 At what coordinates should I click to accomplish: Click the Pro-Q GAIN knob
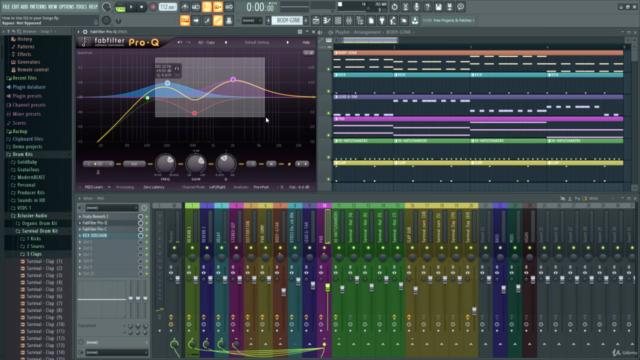pyautogui.click(x=196, y=163)
